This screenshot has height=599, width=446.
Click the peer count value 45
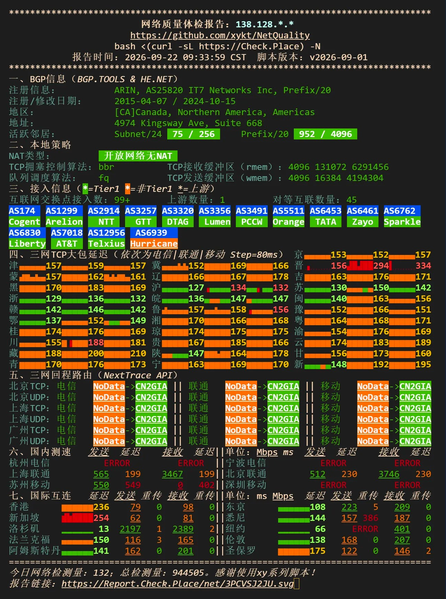pos(352,200)
